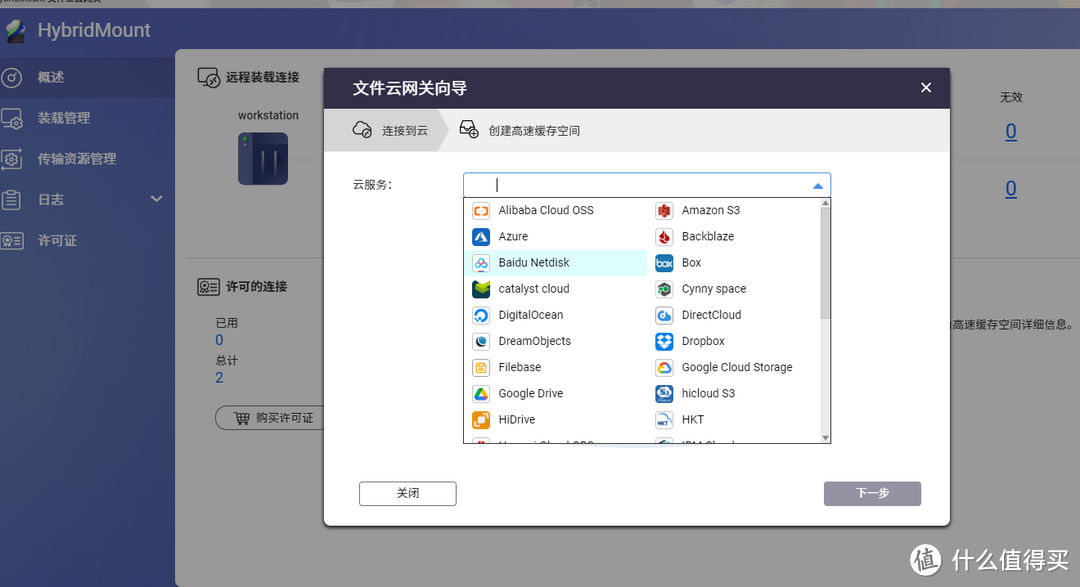Image resolution: width=1080 pixels, height=587 pixels.
Task: Click the 下一步 button
Action: (872, 493)
